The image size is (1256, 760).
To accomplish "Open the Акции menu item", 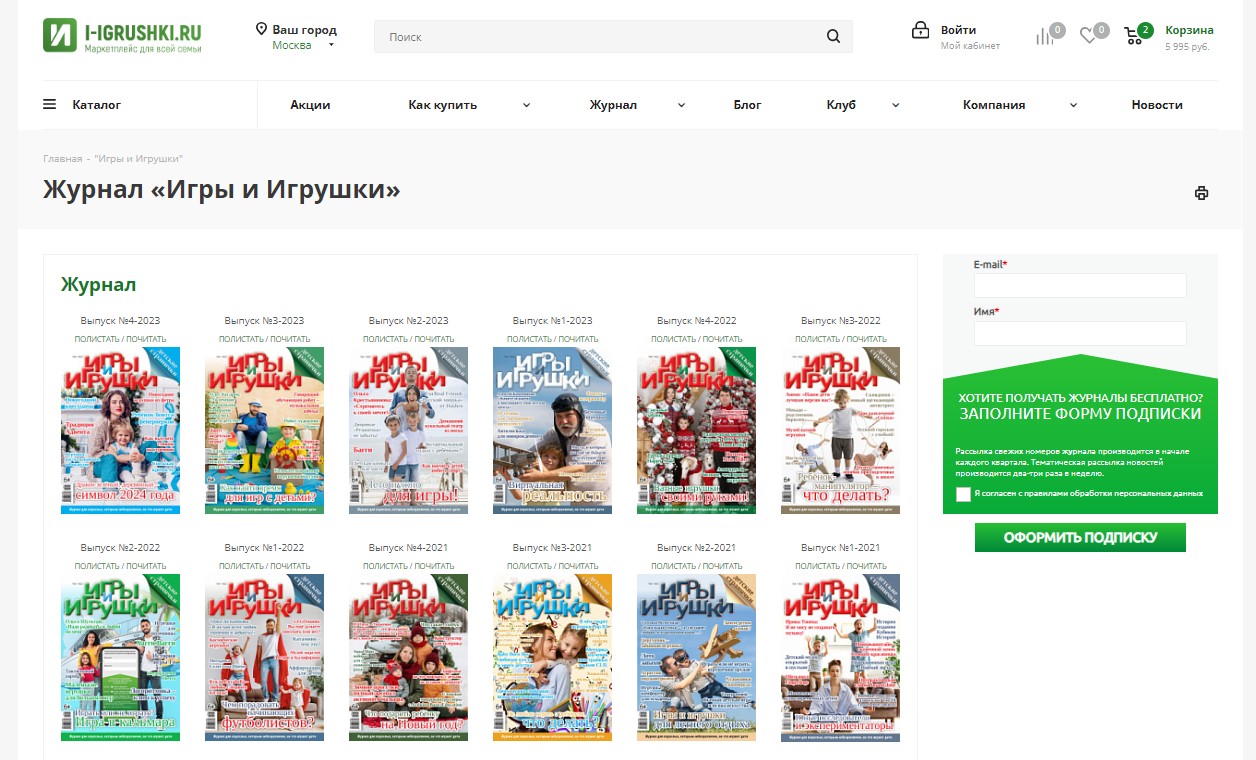I will pyautogui.click(x=310, y=105).
